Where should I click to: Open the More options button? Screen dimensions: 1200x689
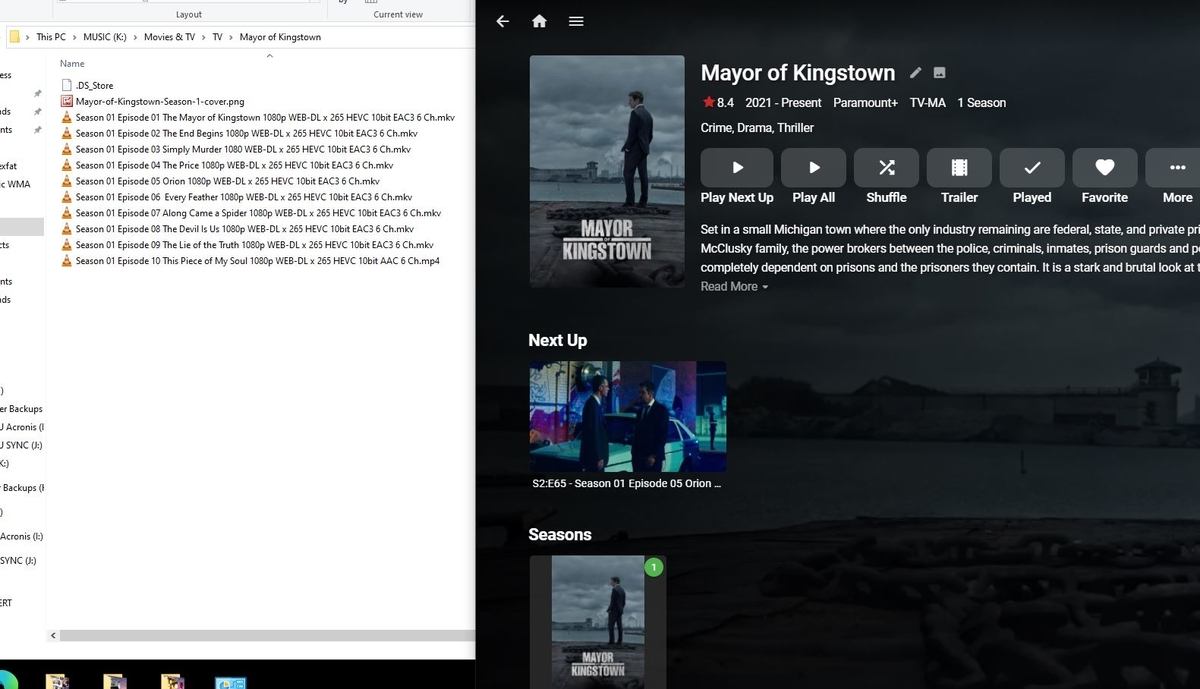click(1176, 168)
